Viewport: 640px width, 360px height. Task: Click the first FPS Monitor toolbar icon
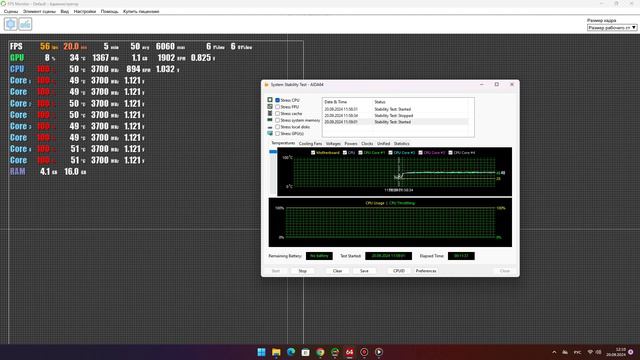[11, 24]
